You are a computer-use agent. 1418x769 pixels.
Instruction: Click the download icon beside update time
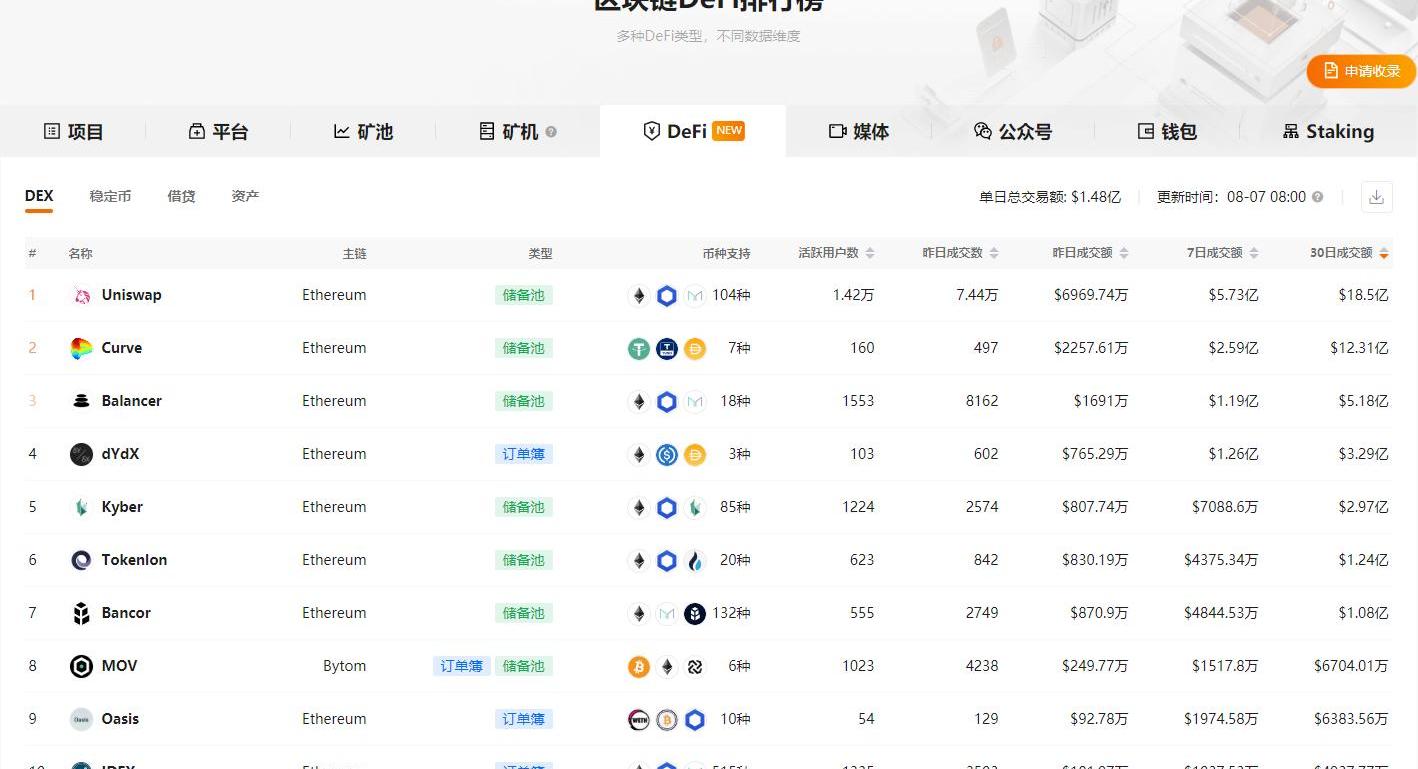click(1376, 197)
